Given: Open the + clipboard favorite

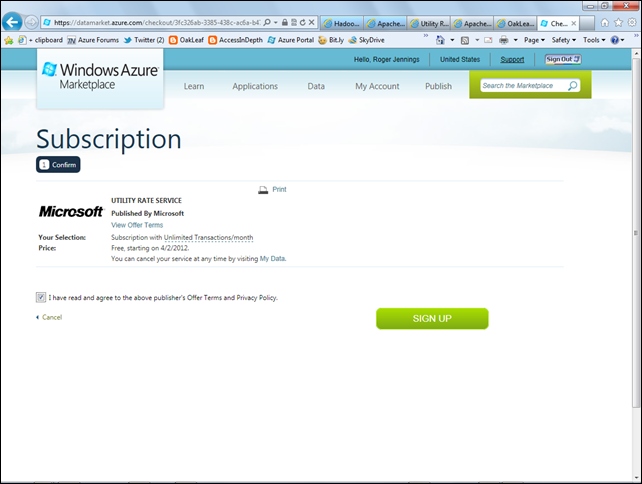Looking at the screenshot, I should [x=41, y=40].
